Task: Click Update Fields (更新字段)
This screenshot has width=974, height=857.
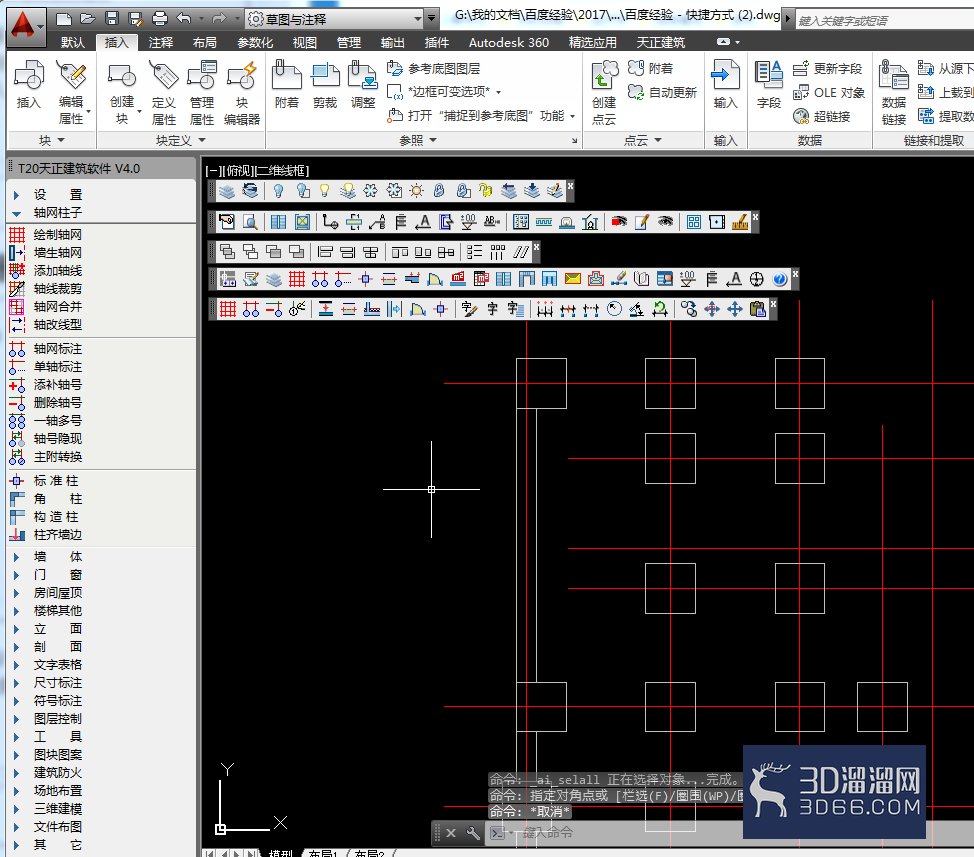Action: click(x=827, y=68)
